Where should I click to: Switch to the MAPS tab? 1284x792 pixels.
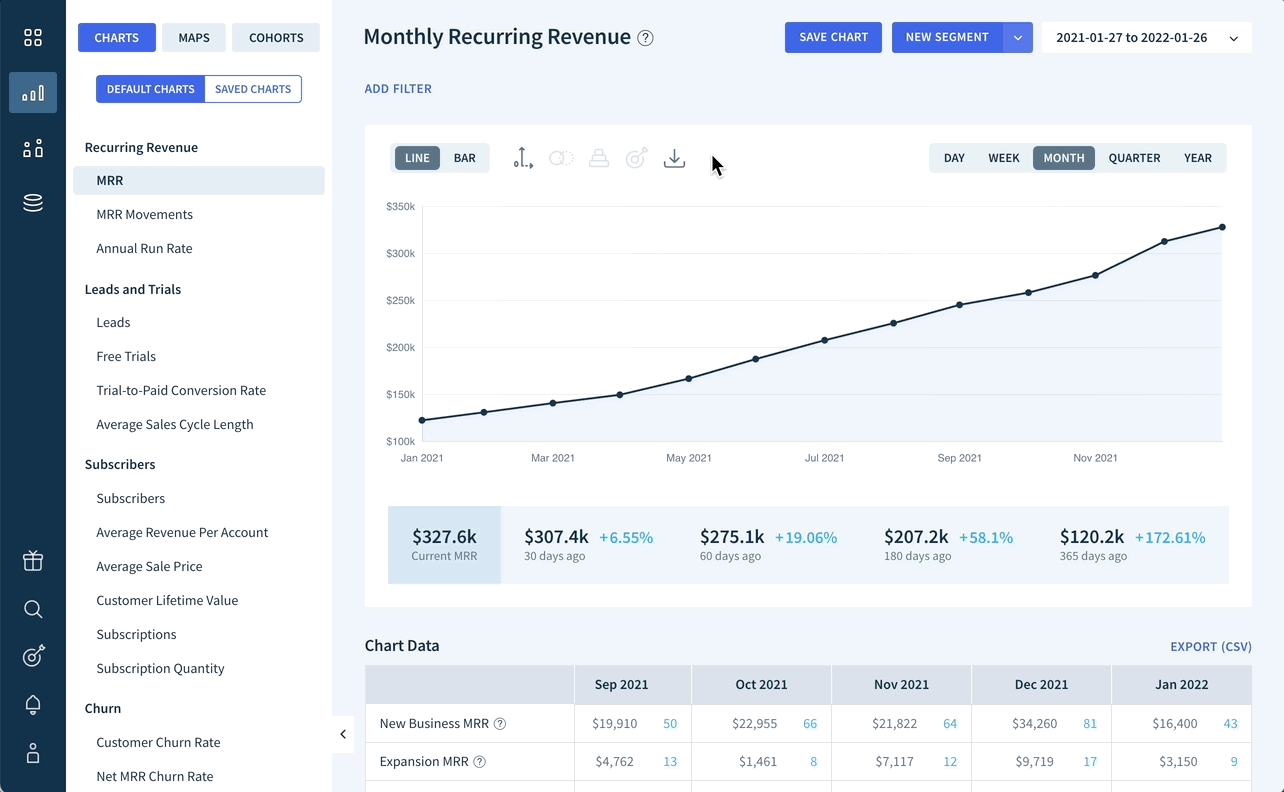coord(194,38)
